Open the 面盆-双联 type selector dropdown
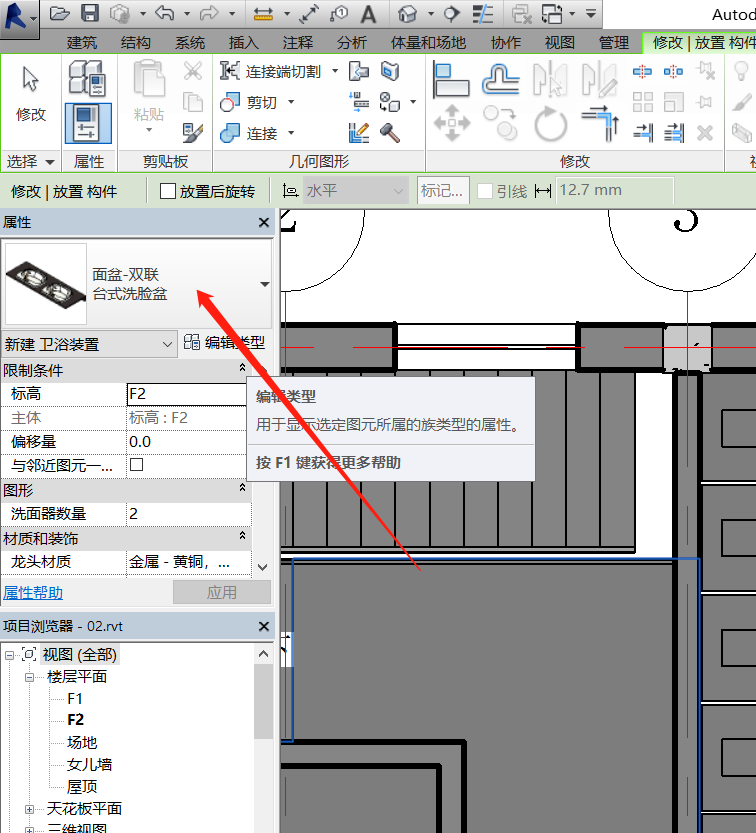Image resolution: width=756 pixels, height=833 pixels. 264,284
